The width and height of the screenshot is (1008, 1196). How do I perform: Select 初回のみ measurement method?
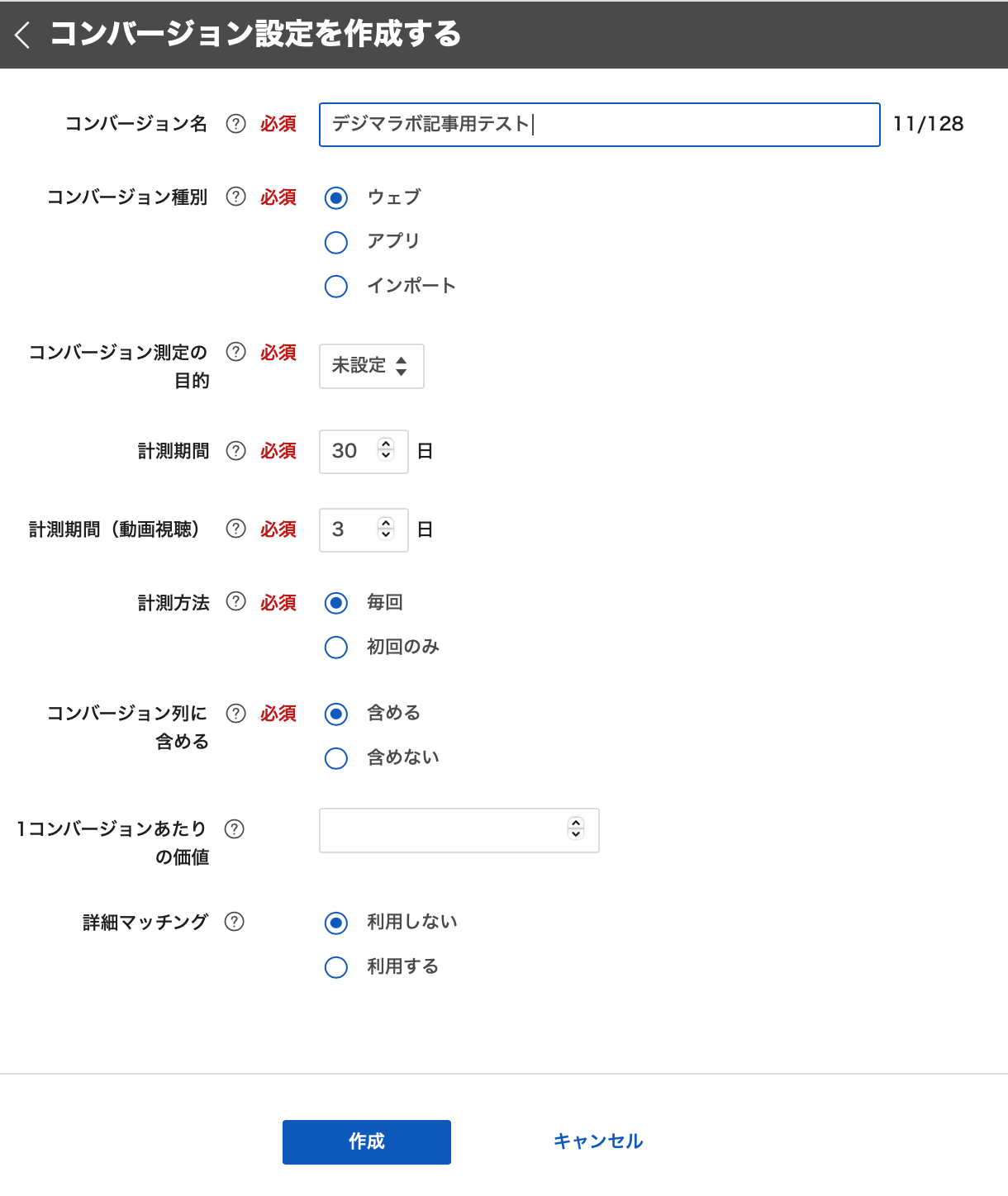tap(336, 648)
